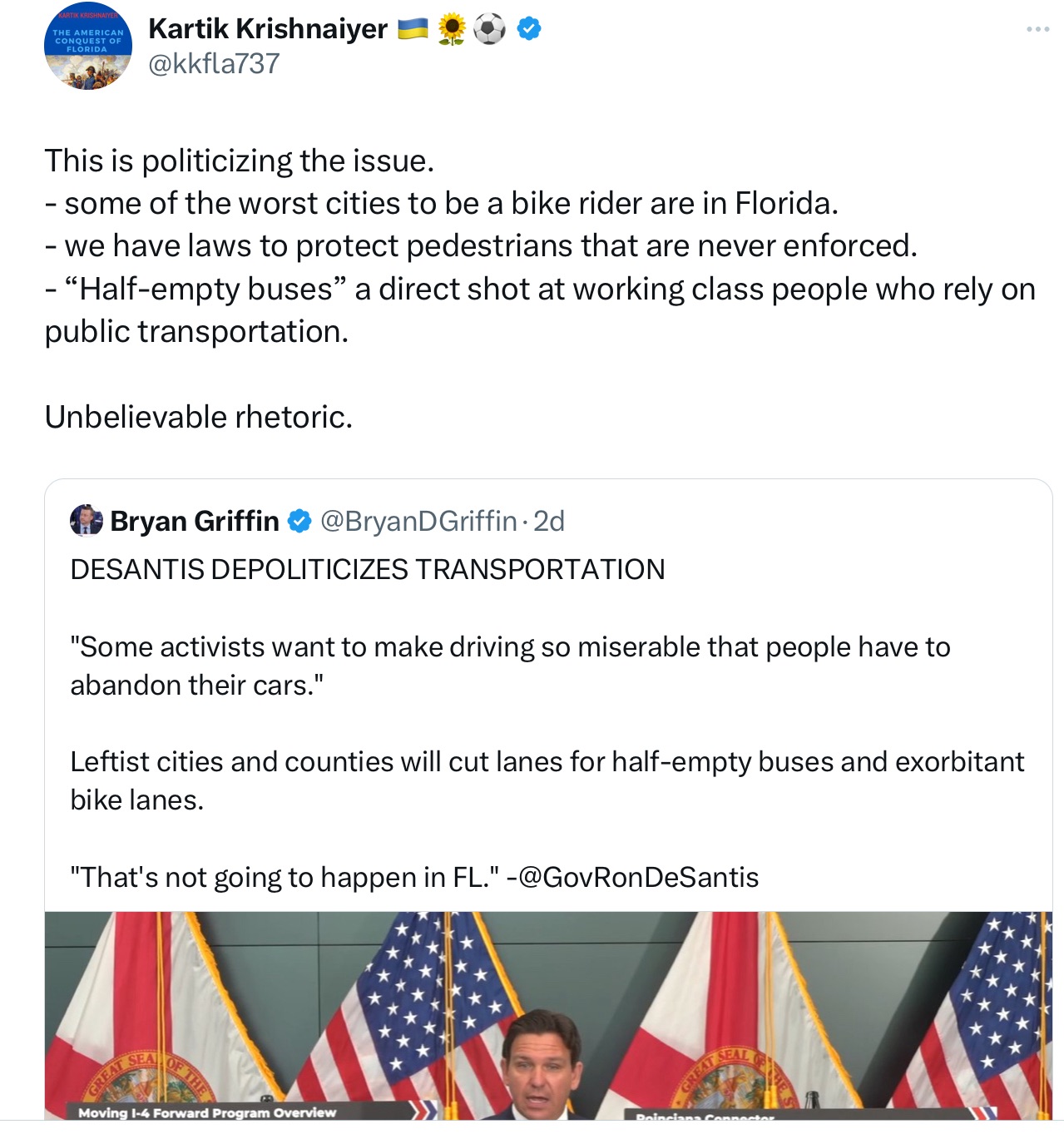The image size is (1064, 1134).
Task: Follow the @GovRonDeSantis mention
Action: pos(638,878)
